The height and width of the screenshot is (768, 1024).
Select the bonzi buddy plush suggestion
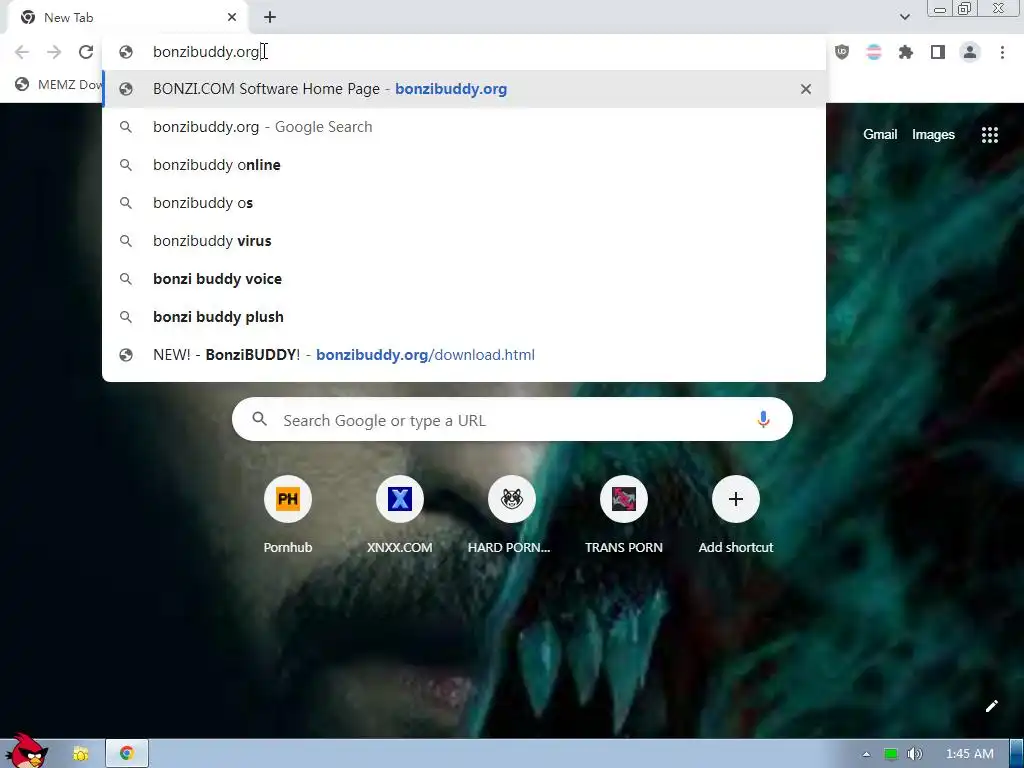coord(464,317)
